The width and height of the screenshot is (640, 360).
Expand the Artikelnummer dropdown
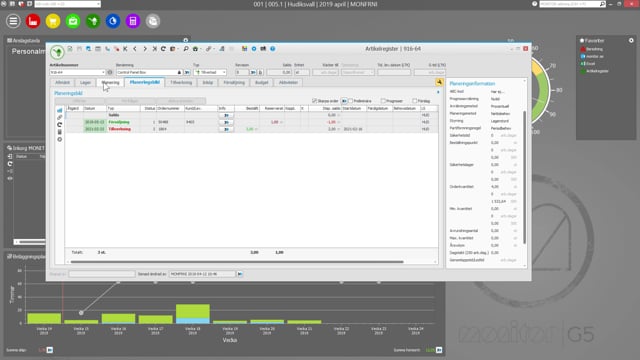(x=103, y=72)
